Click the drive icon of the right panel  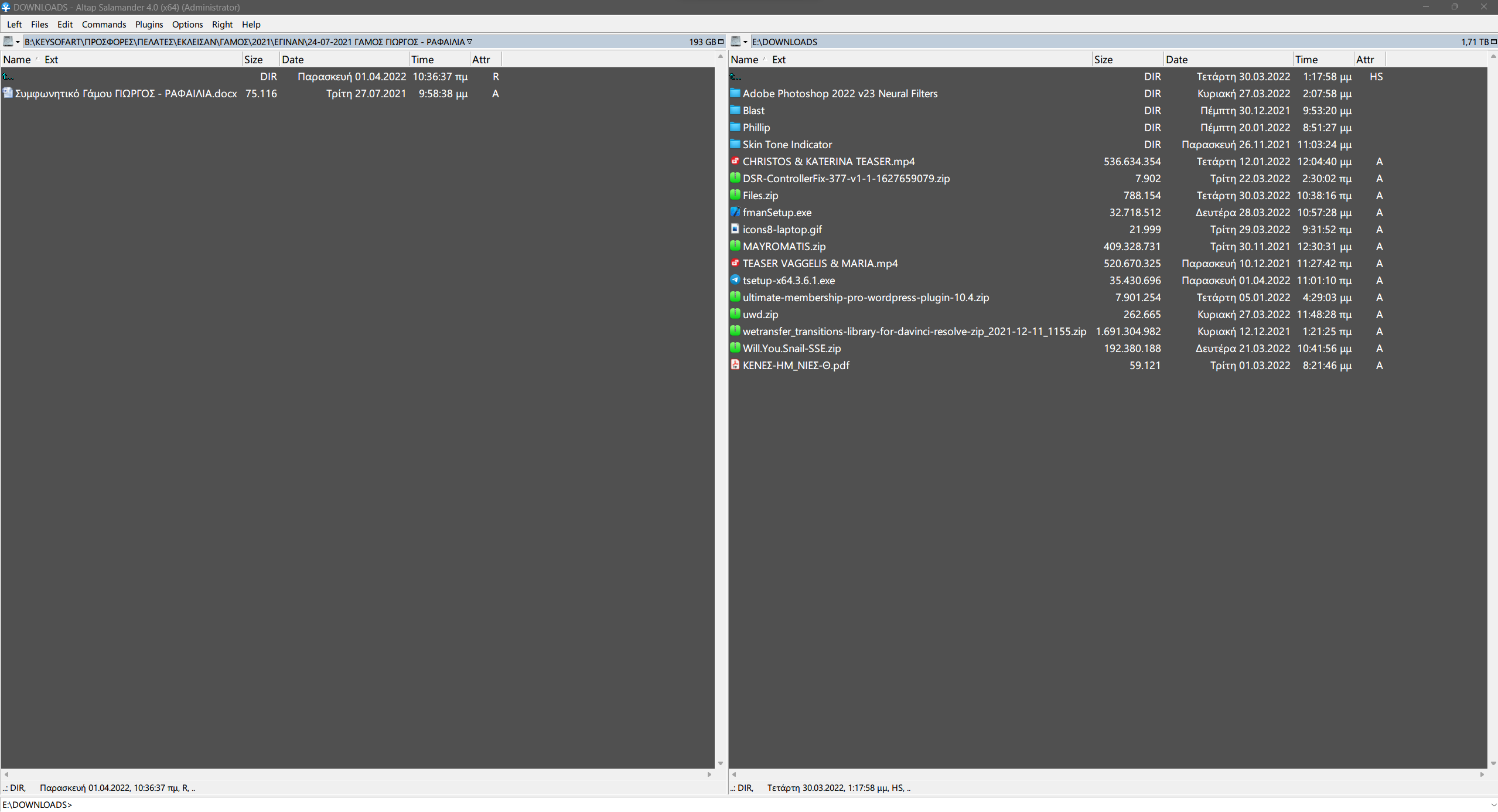point(736,41)
